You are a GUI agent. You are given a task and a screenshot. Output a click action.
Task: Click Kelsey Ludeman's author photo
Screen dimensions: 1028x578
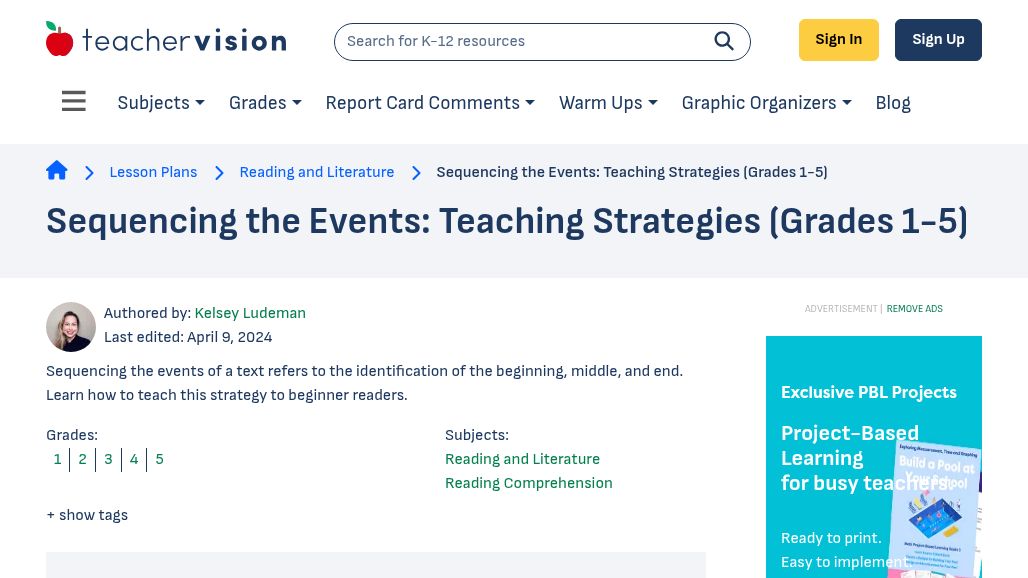pos(71,327)
